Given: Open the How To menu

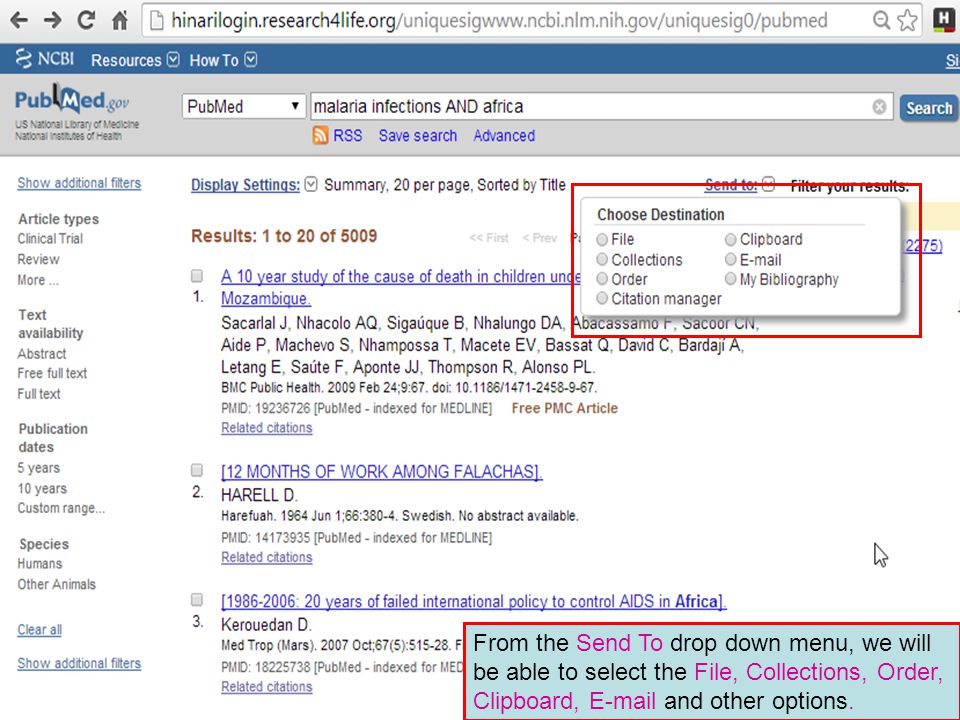Looking at the screenshot, I should (x=214, y=60).
